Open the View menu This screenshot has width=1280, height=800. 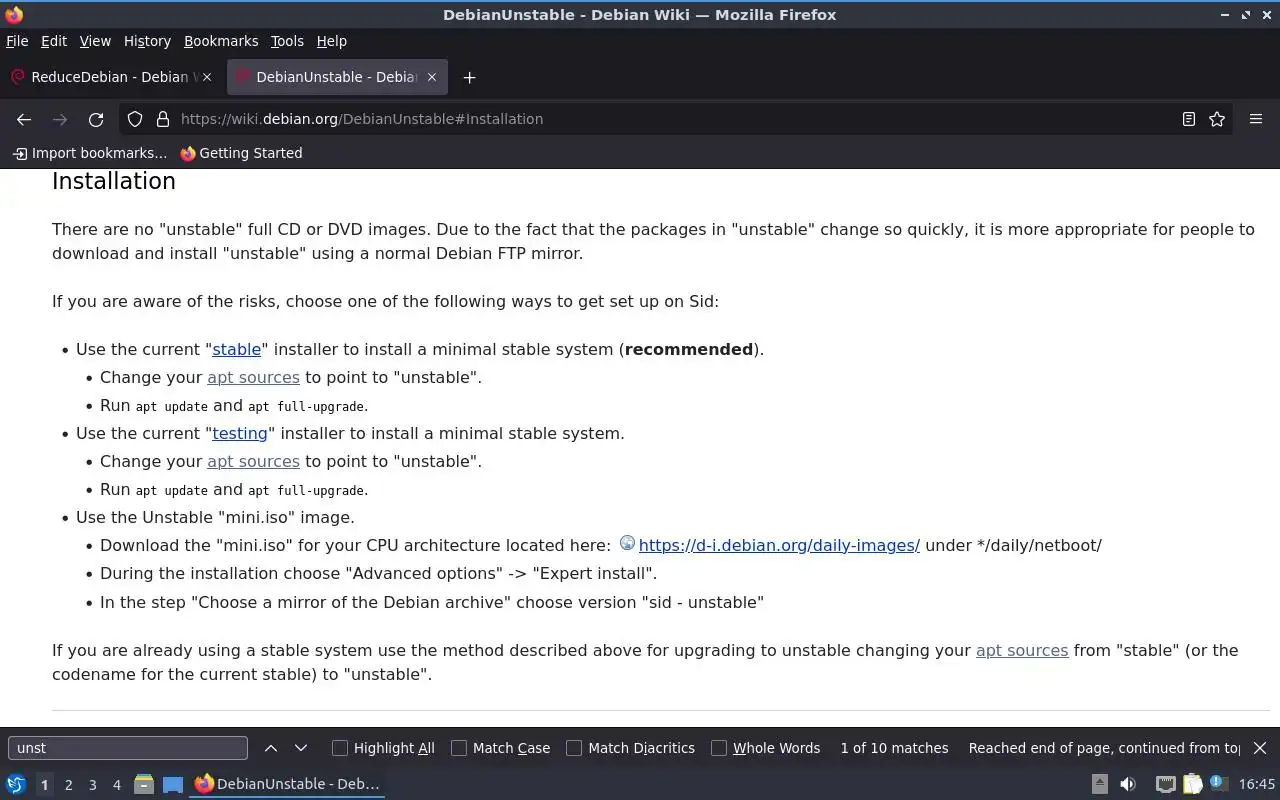(95, 41)
